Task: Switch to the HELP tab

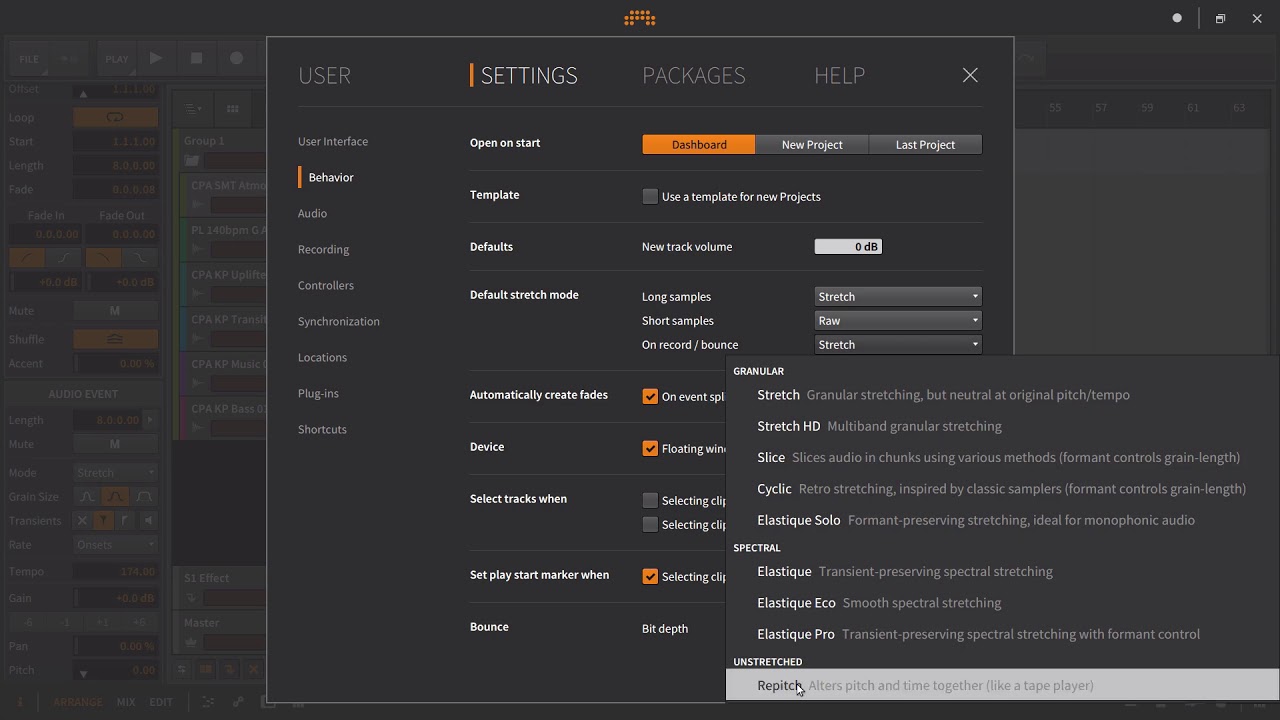Action: click(x=840, y=75)
